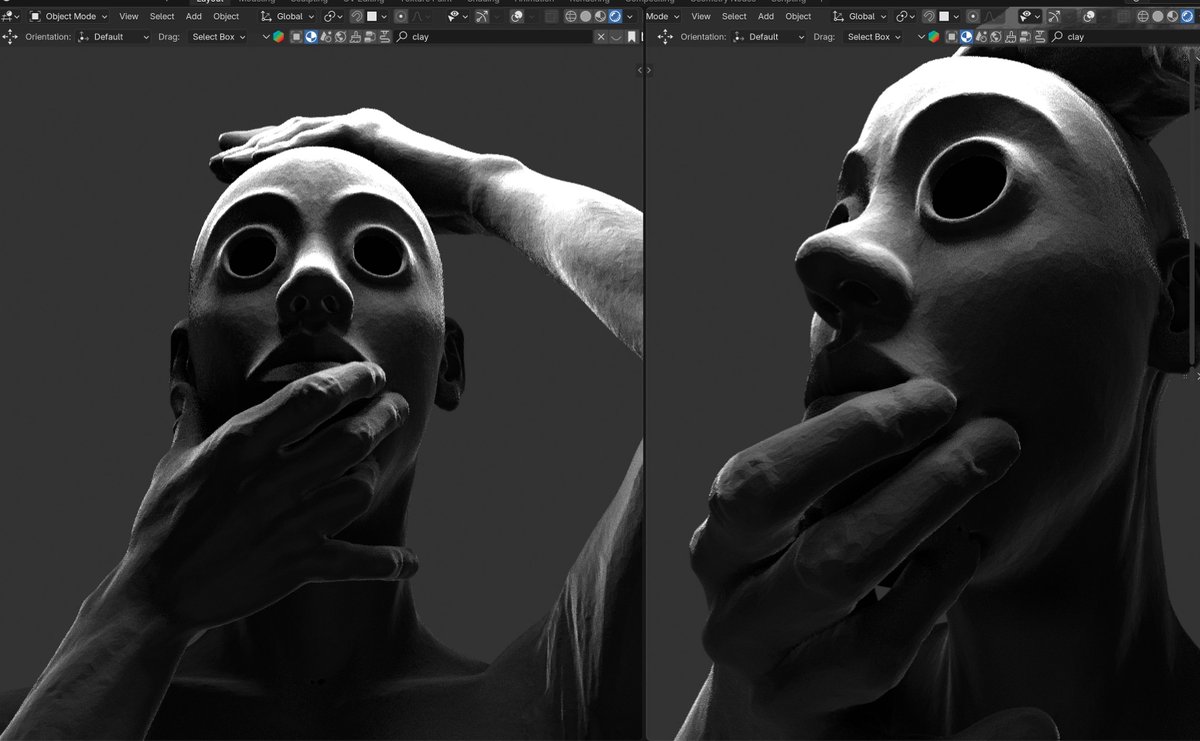This screenshot has width=1200, height=741.
Task: Expand chevron before BlenderKit logo, left viewport
Action: tap(266, 37)
